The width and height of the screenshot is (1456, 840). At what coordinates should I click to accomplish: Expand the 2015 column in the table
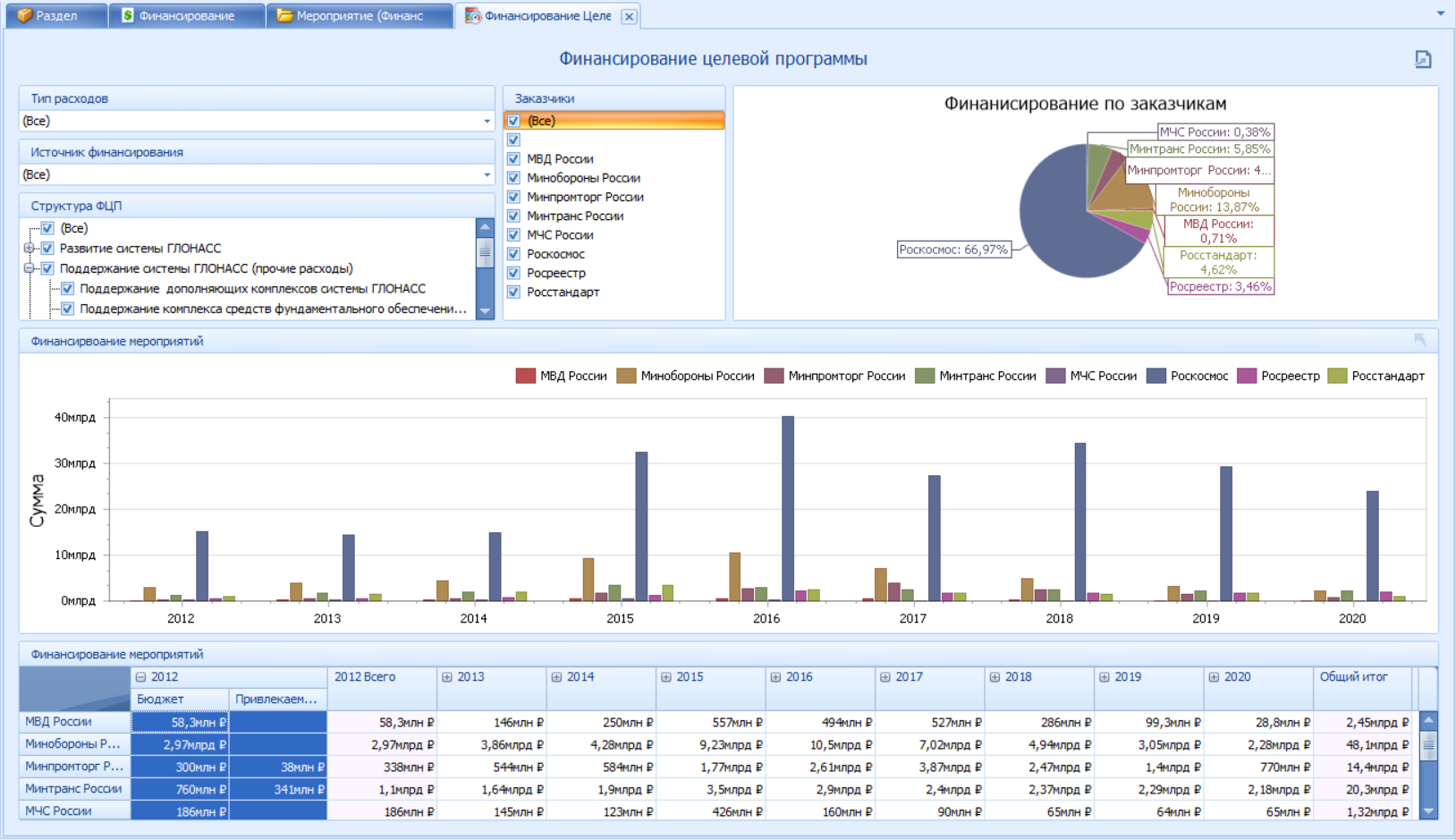666,677
